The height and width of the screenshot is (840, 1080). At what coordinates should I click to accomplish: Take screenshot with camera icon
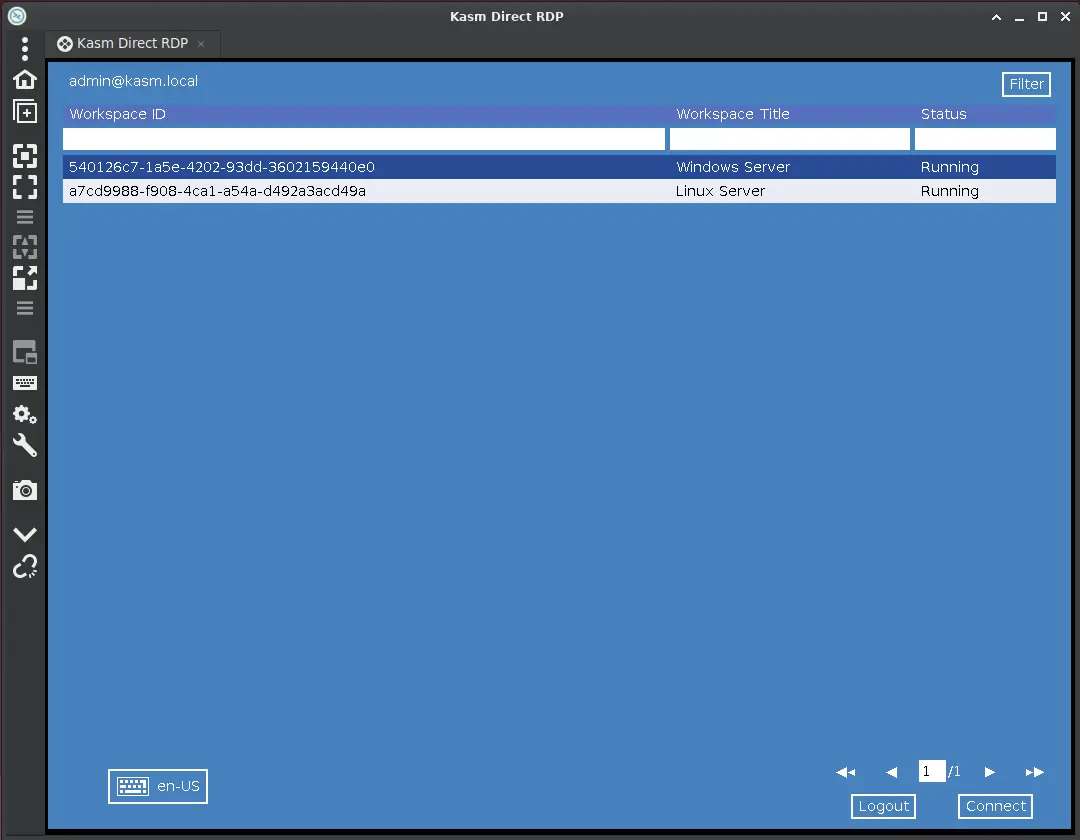[25, 490]
